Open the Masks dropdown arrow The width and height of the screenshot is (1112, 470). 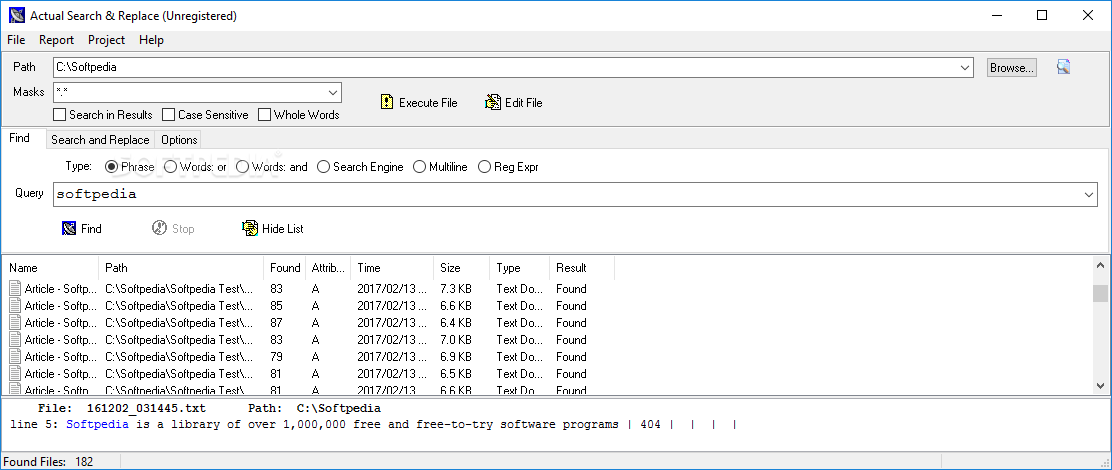tap(333, 92)
